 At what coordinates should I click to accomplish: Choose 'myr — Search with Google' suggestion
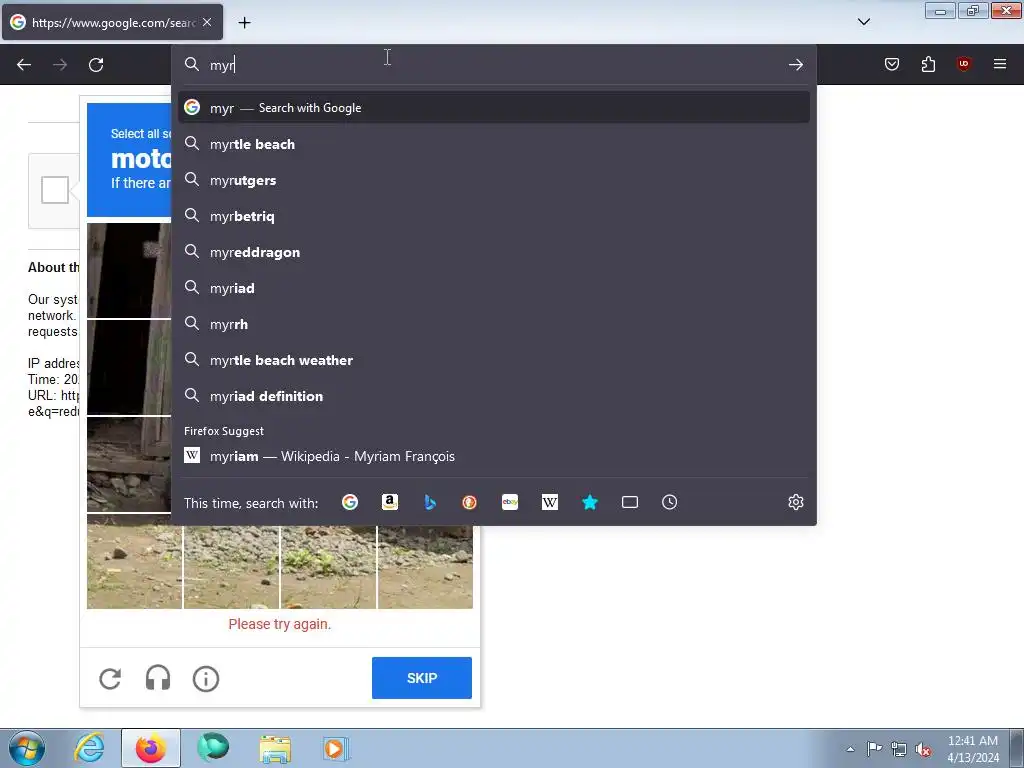tap(494, 108)
